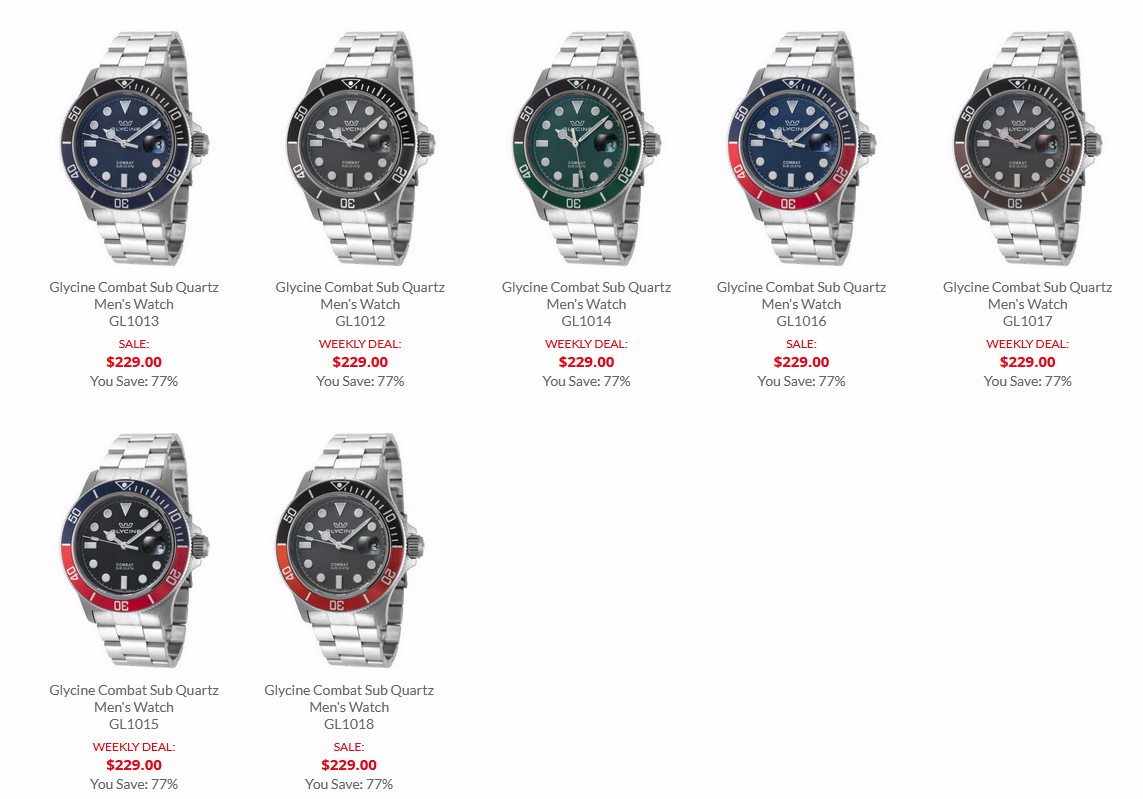Select the $229.00 price under GL1014
The width and height of the screenshot is (1143, 799).
tap(586, 362)
